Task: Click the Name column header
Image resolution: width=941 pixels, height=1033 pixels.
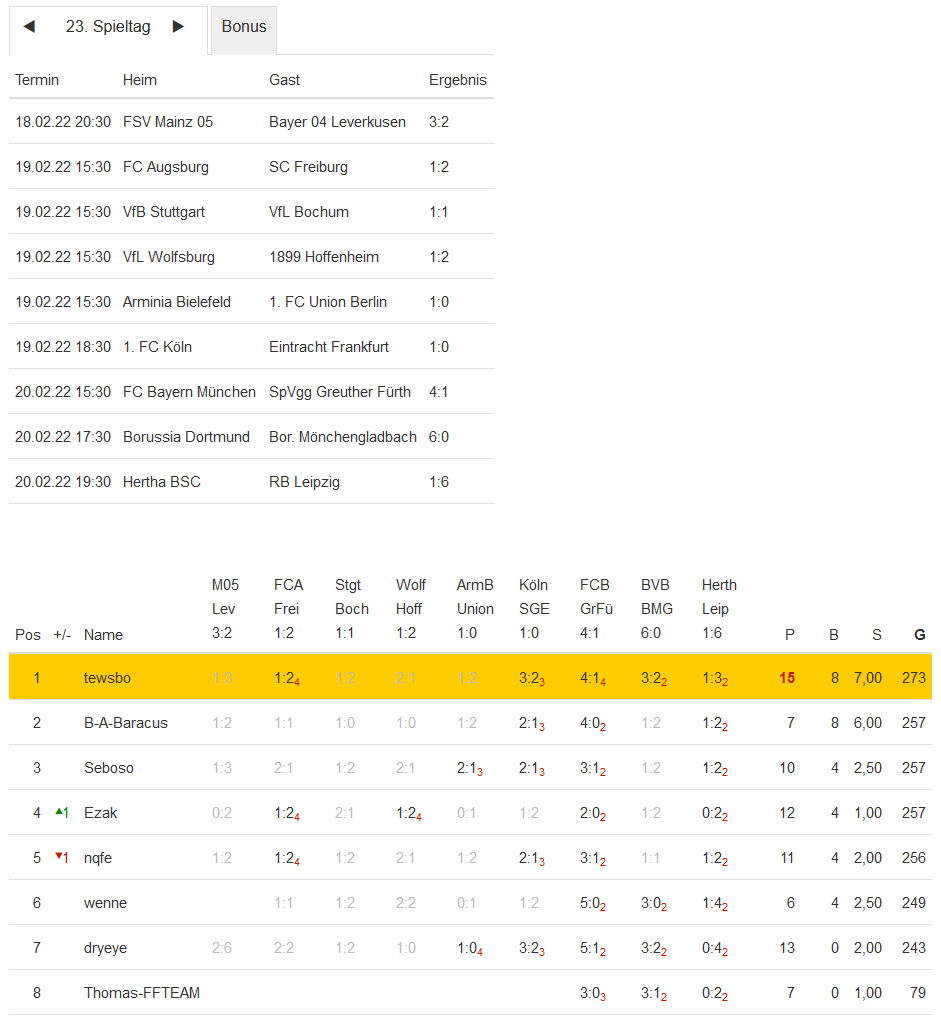Action: point(103,634)
